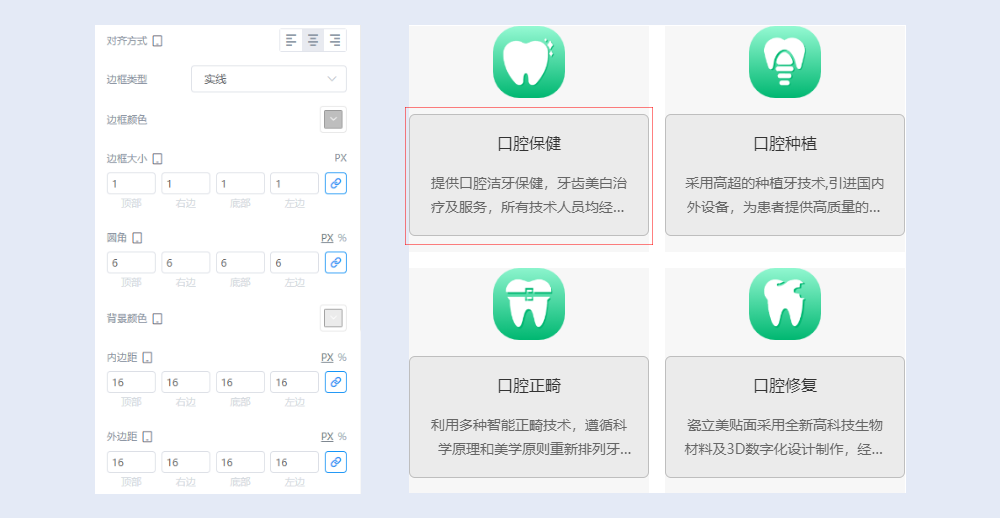This screenshot has height=518, width=1000.
Task: Switch 圆角 unit to percent
Action: [342, 238]
